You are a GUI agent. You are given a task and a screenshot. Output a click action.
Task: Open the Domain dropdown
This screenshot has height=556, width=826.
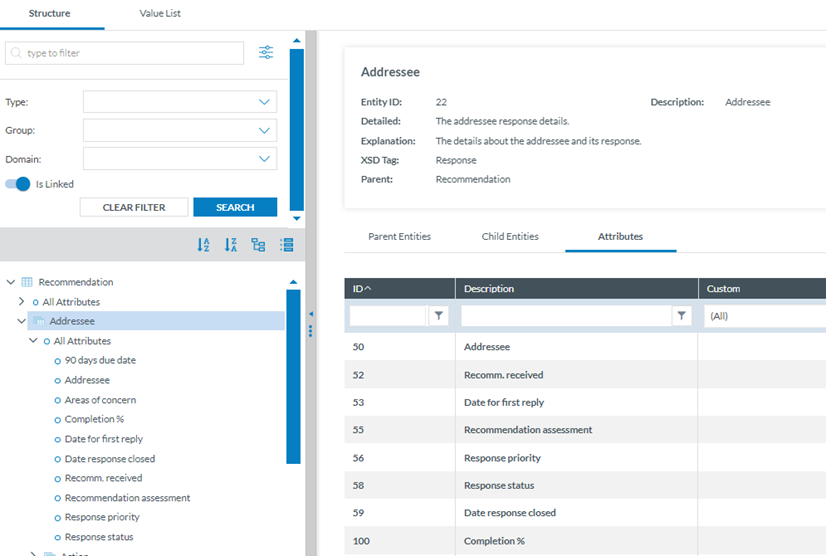tap(180, 158)
